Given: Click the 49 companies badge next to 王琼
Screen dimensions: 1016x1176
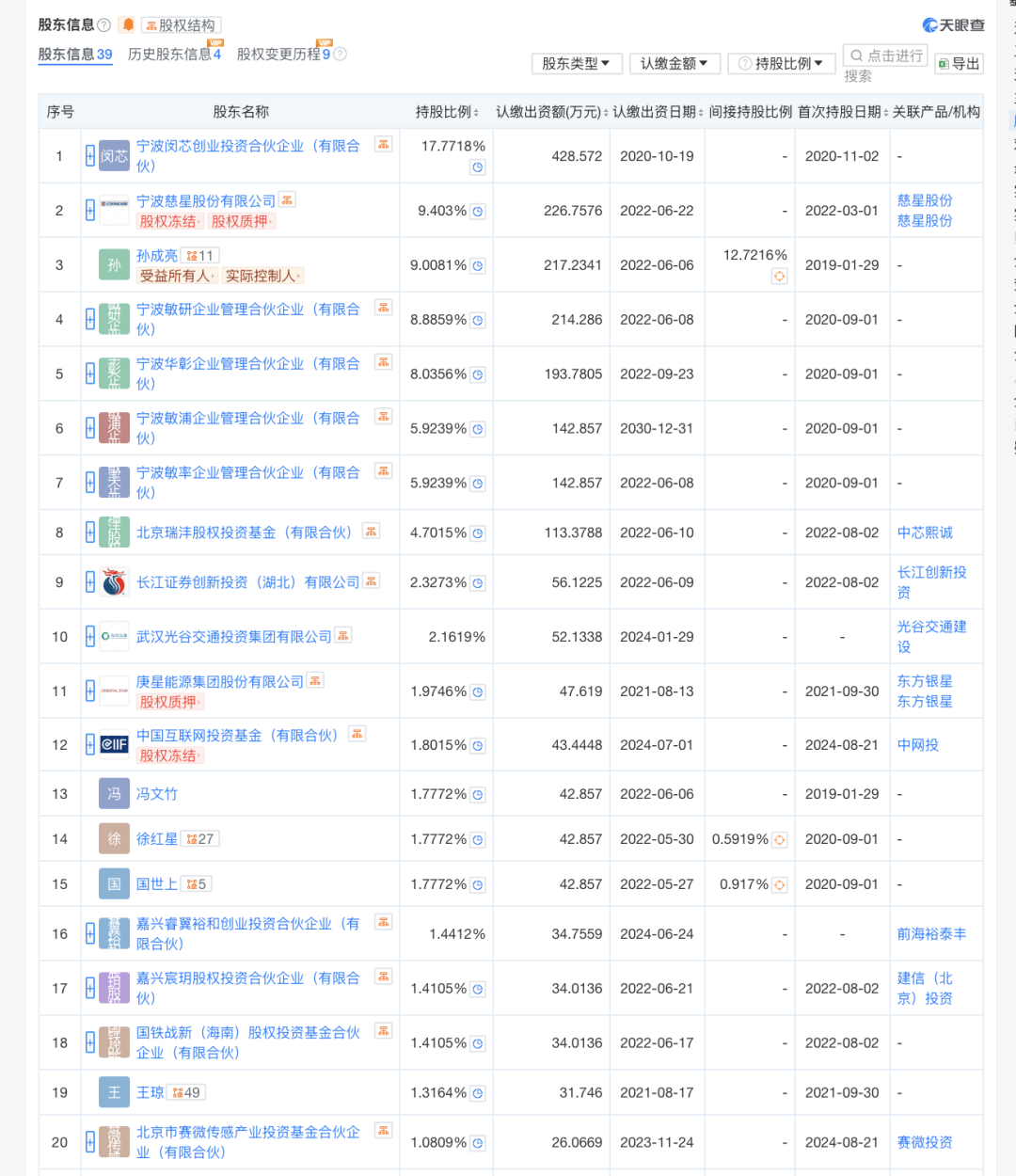Looking at the screenshot, I should (186, 1092).
